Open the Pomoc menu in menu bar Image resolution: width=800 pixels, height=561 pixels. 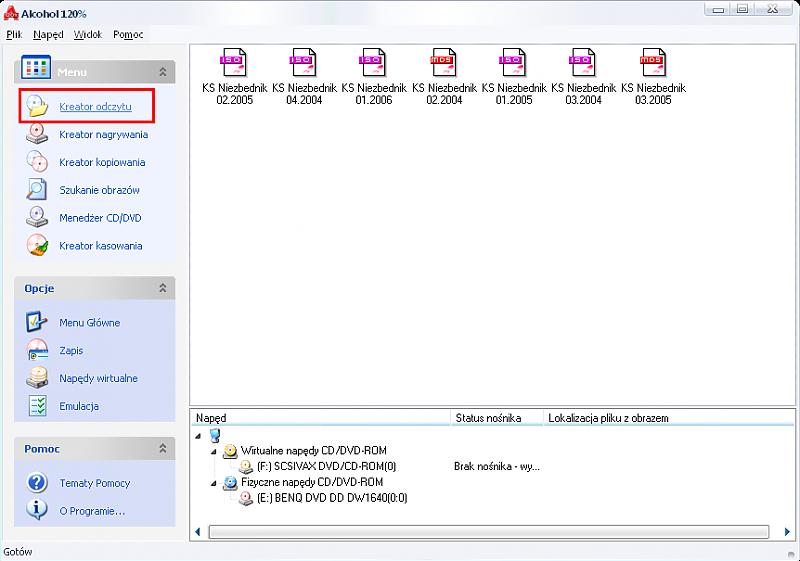point(128,34)
